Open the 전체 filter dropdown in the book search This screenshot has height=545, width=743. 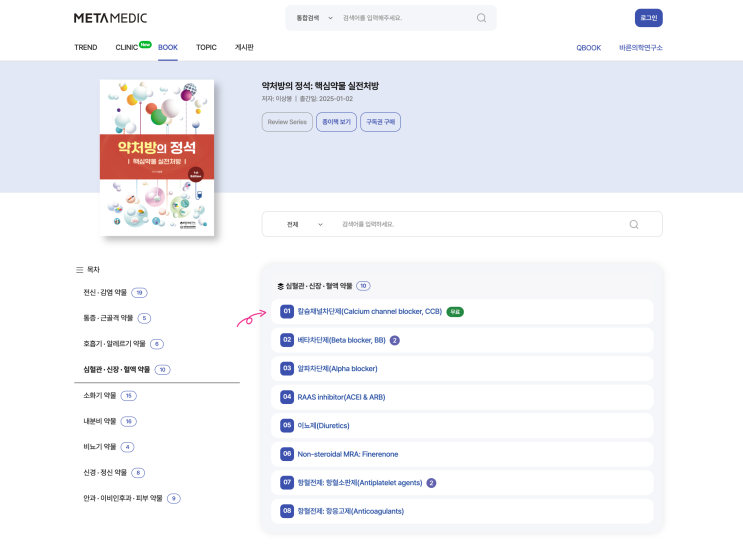pyautogui.click(x=304, y=224)
